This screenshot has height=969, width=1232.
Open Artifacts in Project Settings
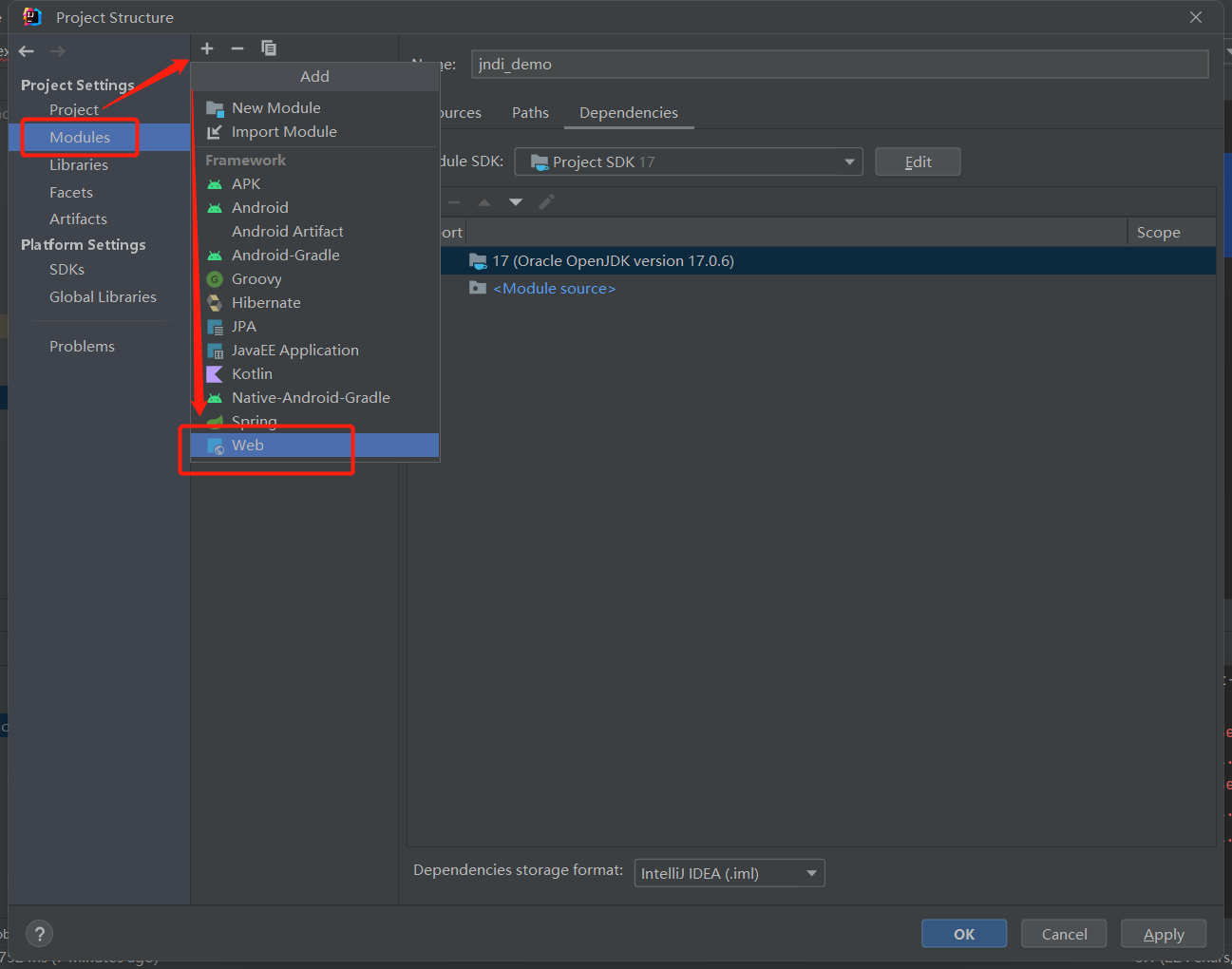tap(78, 219)
